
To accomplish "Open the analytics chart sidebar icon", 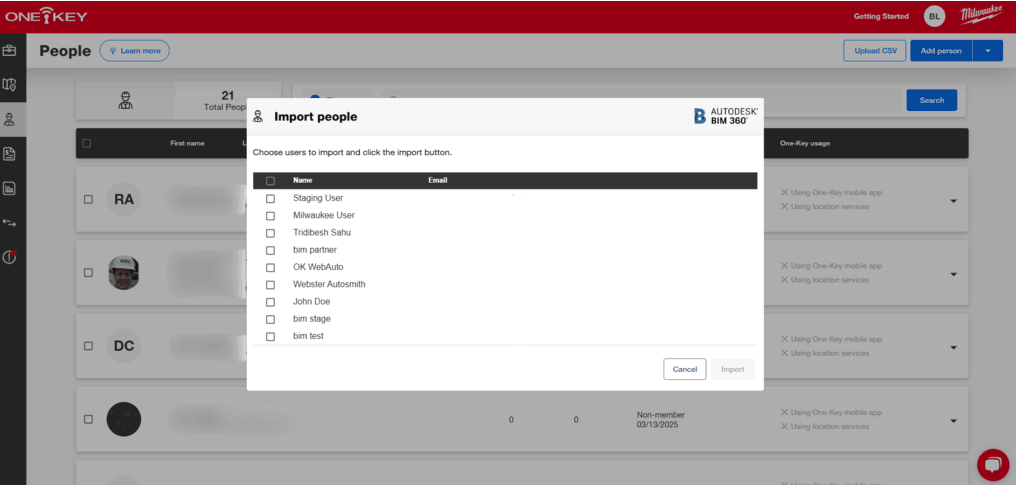I will point(10,188).
